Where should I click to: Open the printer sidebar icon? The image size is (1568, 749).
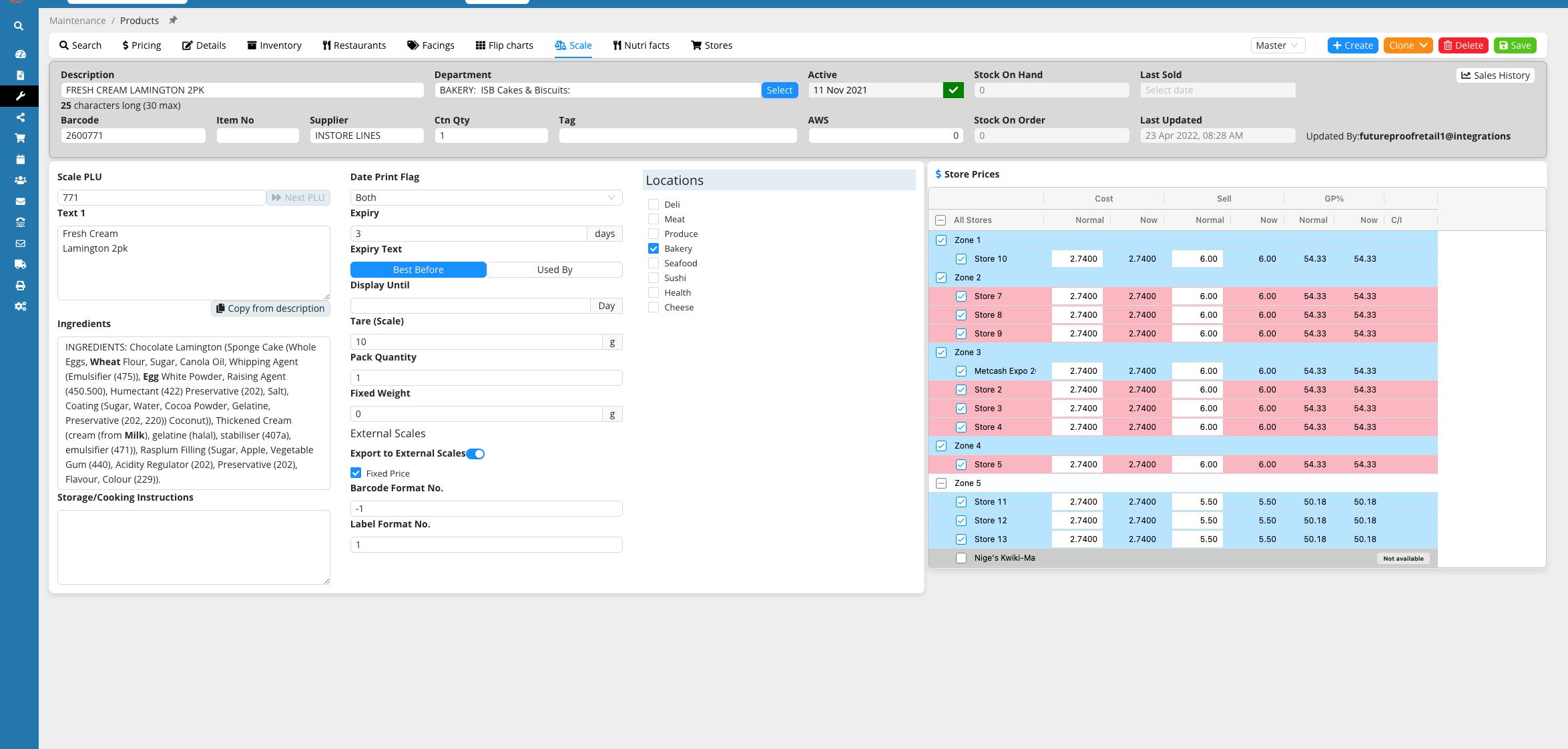click(x=20, y=286)
